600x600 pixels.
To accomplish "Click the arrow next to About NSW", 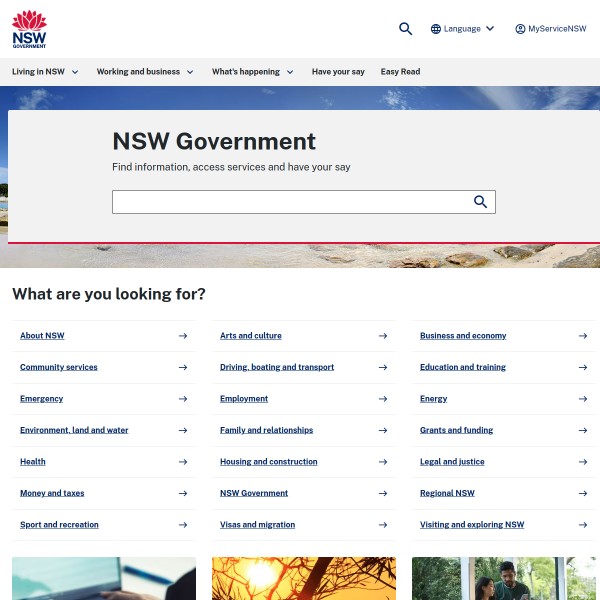I will pyautogui.click(x=182, y=336).
